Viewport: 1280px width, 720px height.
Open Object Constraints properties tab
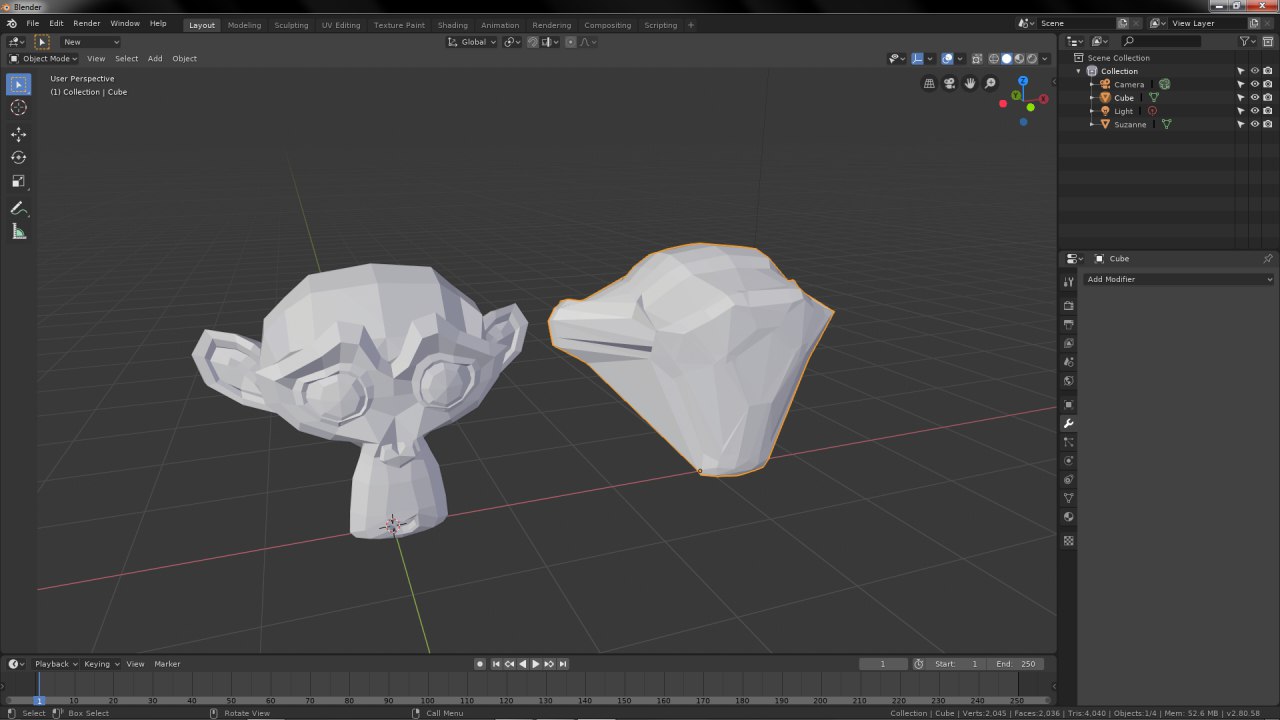[1068, 480]
